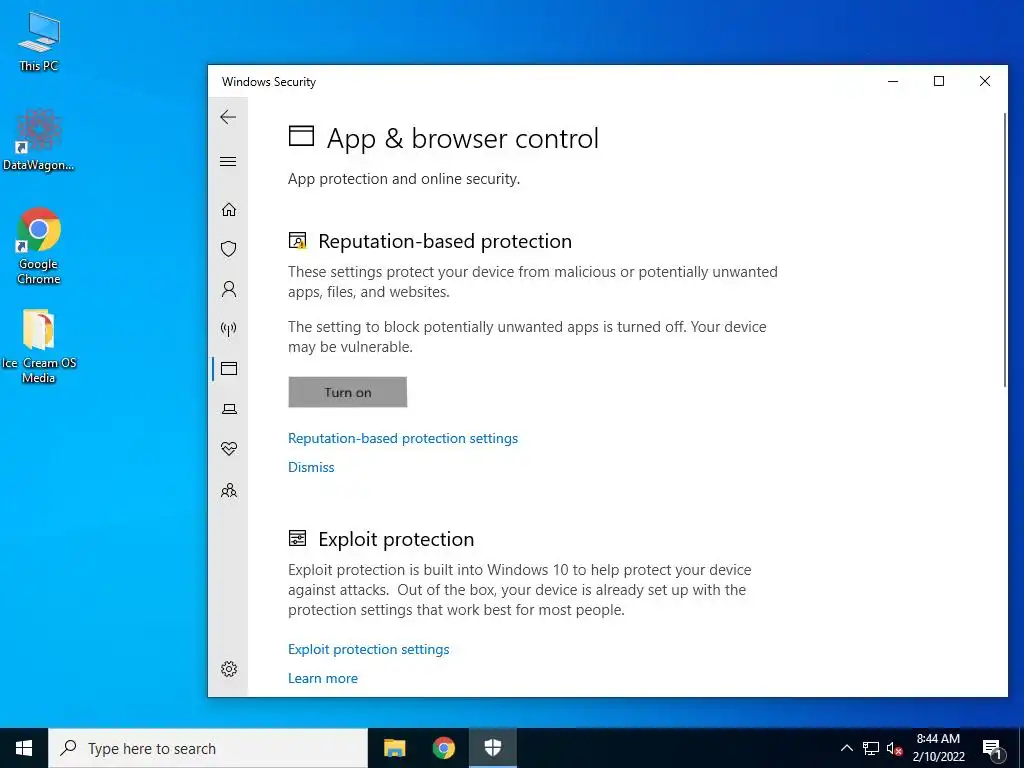1024x768 pixels.
Task: Click Windows Security taskbar icon
Action: pos(493,748)
